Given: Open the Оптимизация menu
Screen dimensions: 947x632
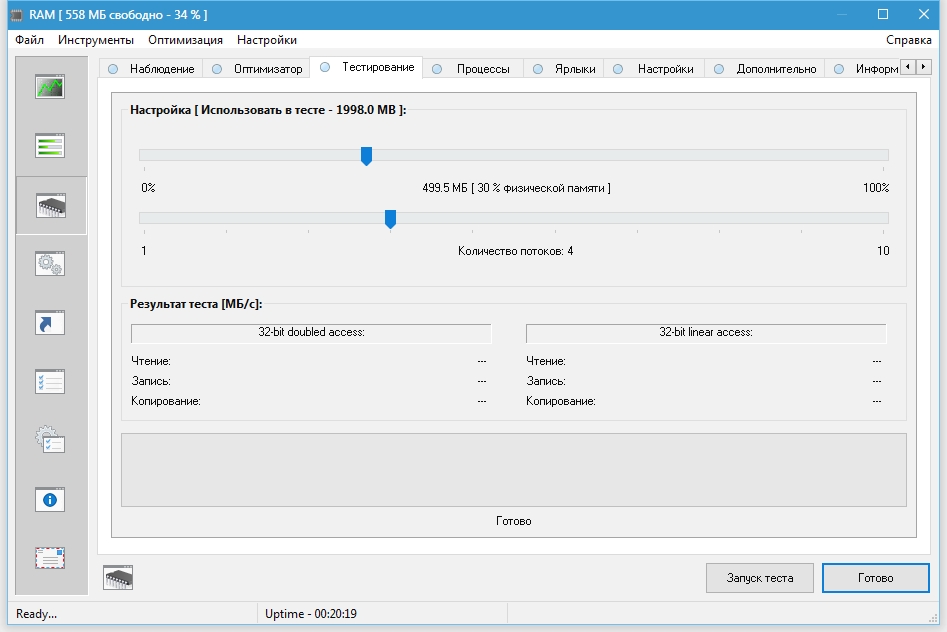Looking at the screenshot, I should [x=185, y=40].
